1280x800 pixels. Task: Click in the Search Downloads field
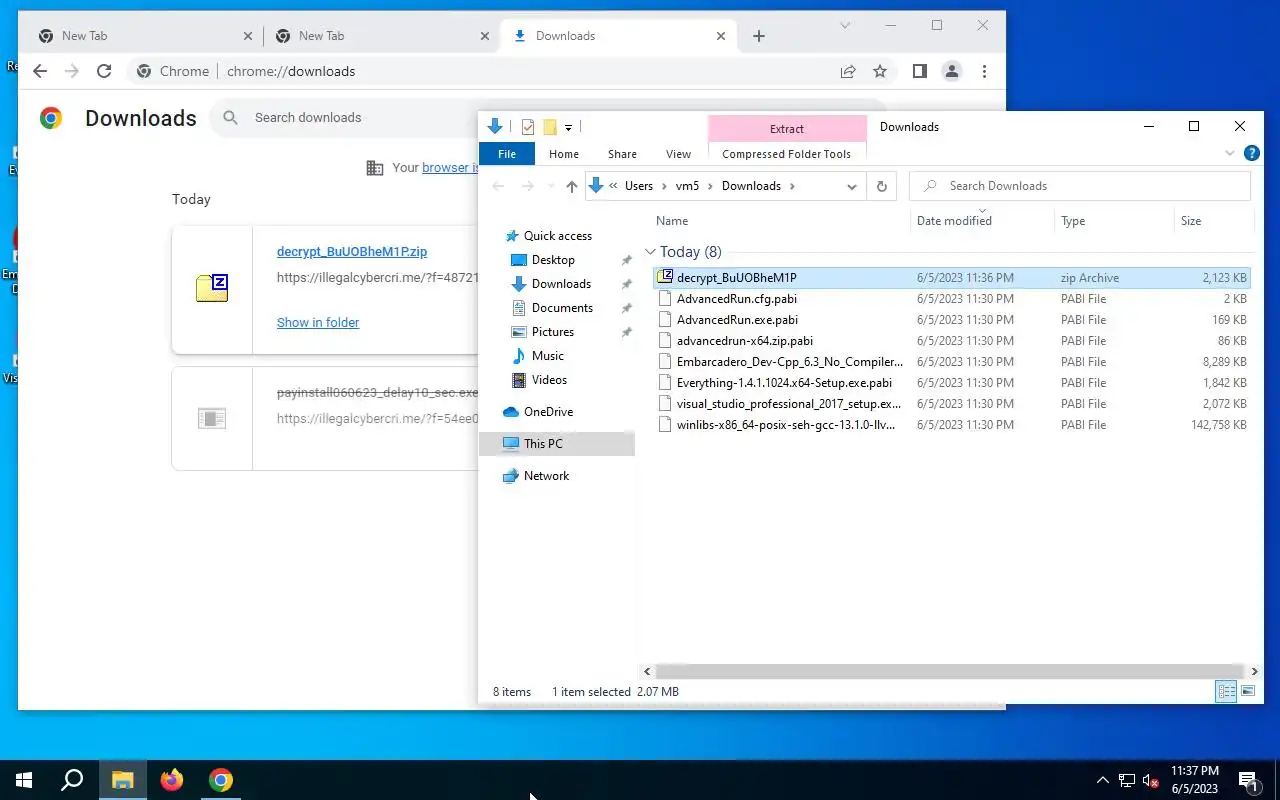click(1080, 186)
